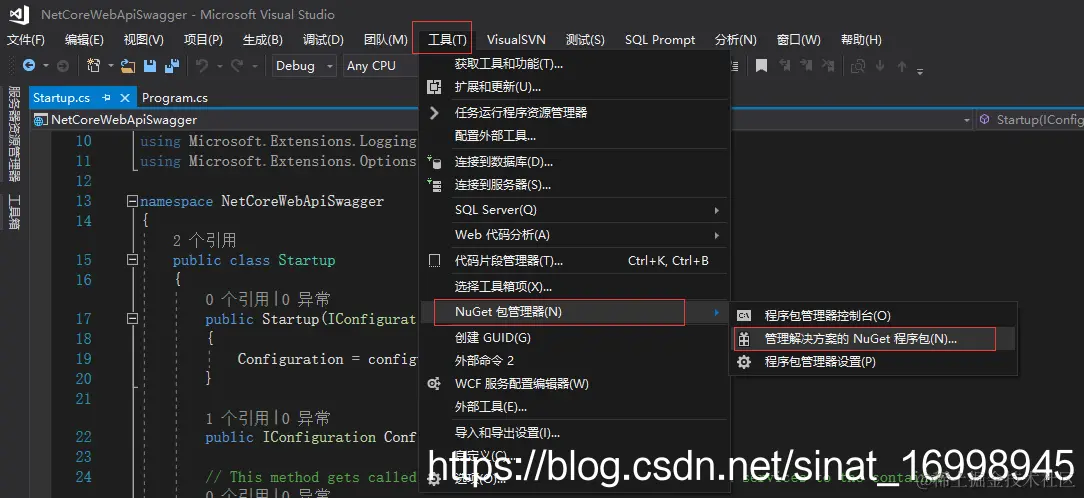
Task: Open the 帮助(H) menu
Action: 861,39
